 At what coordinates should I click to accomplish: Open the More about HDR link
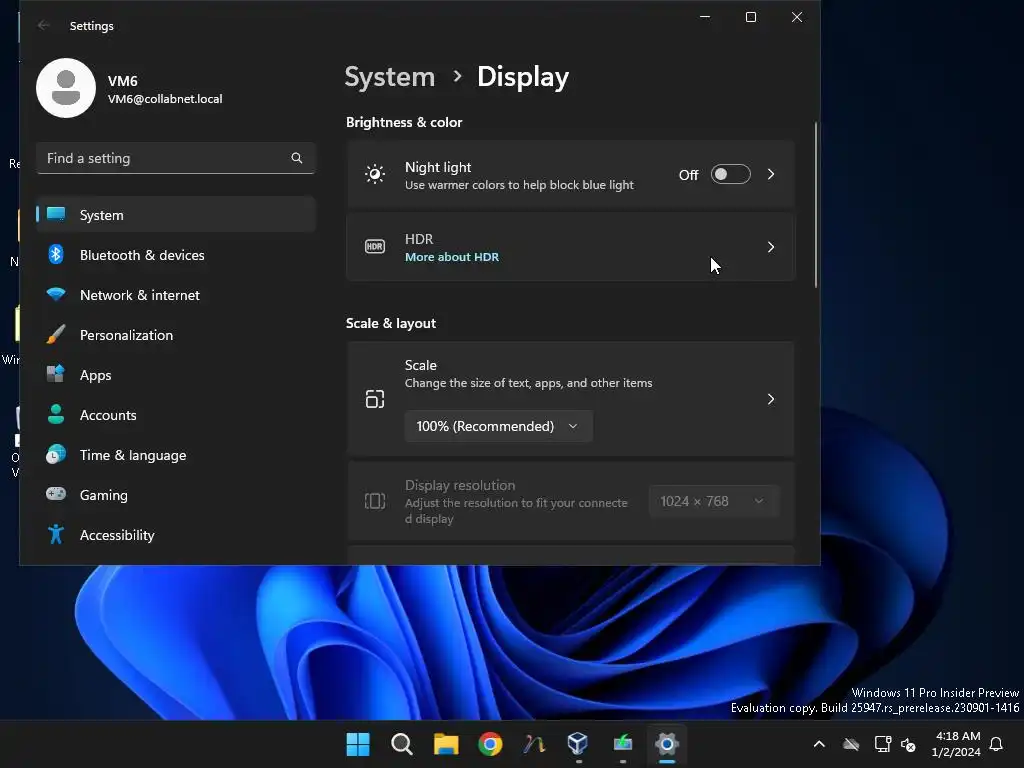(451, 257)
